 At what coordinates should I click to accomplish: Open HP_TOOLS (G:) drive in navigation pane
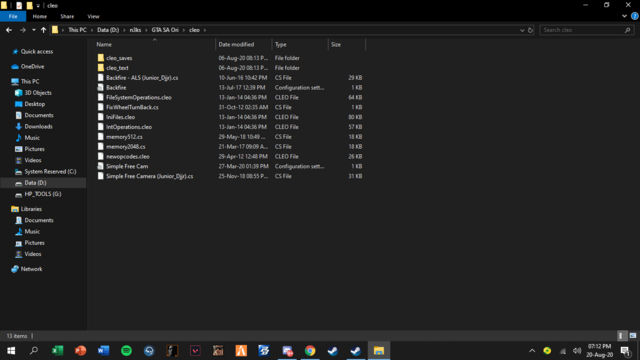(43, 194)
